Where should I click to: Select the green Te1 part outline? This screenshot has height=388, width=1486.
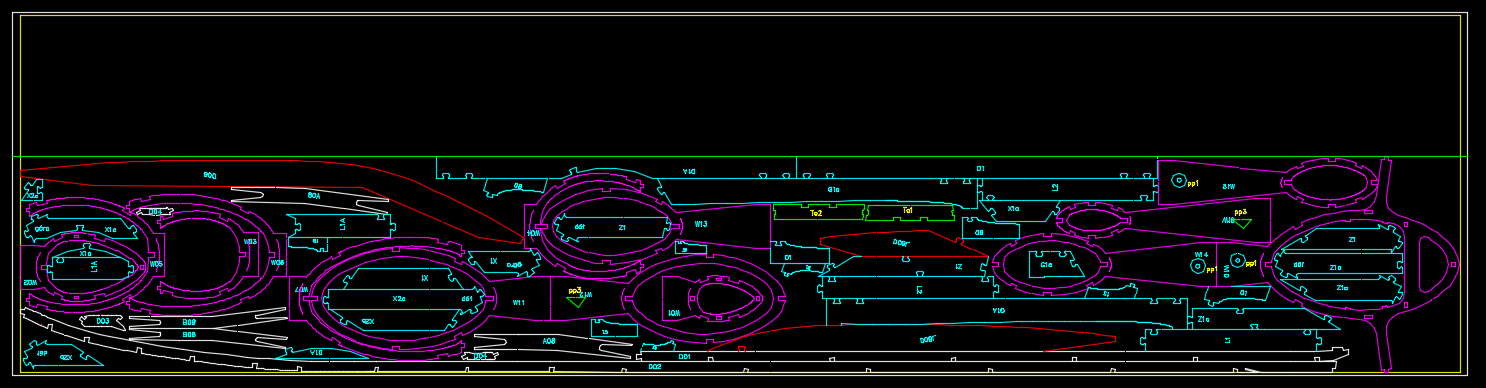pos(910,212)
